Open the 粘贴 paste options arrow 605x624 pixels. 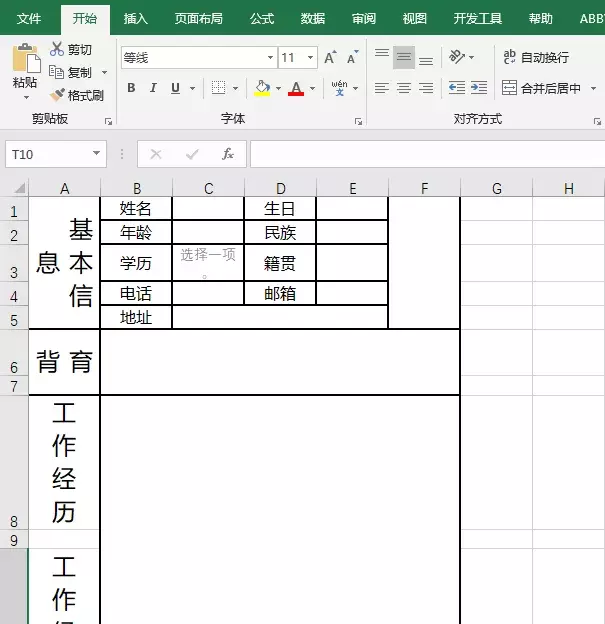[26, 98]
